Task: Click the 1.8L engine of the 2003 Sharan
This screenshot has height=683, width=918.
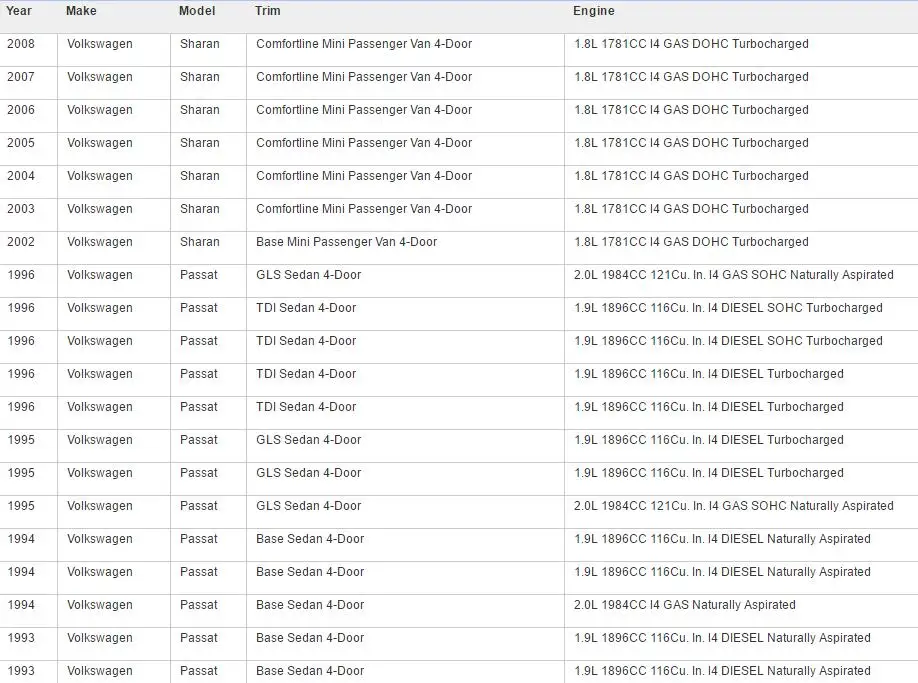Action: click(691, 209)
